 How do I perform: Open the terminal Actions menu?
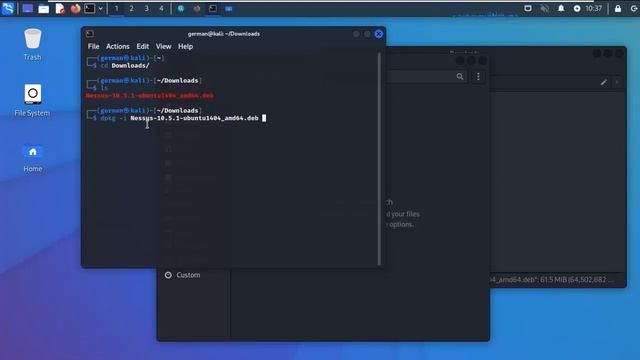coord(118,47)
